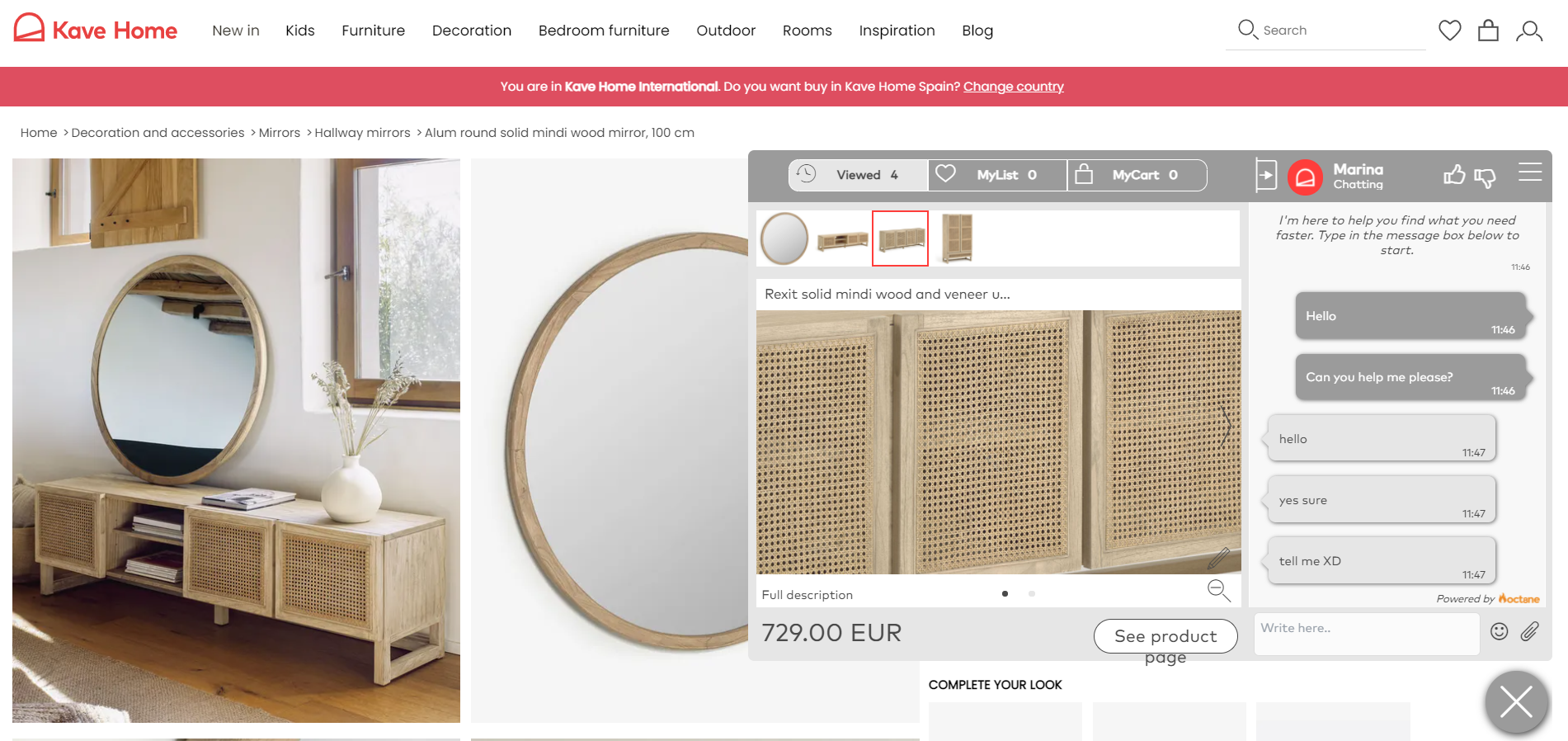Show next product image with chevron arrow
Image resolution: width=1568 pixels, height=741 pixels.
(1226, 426)
